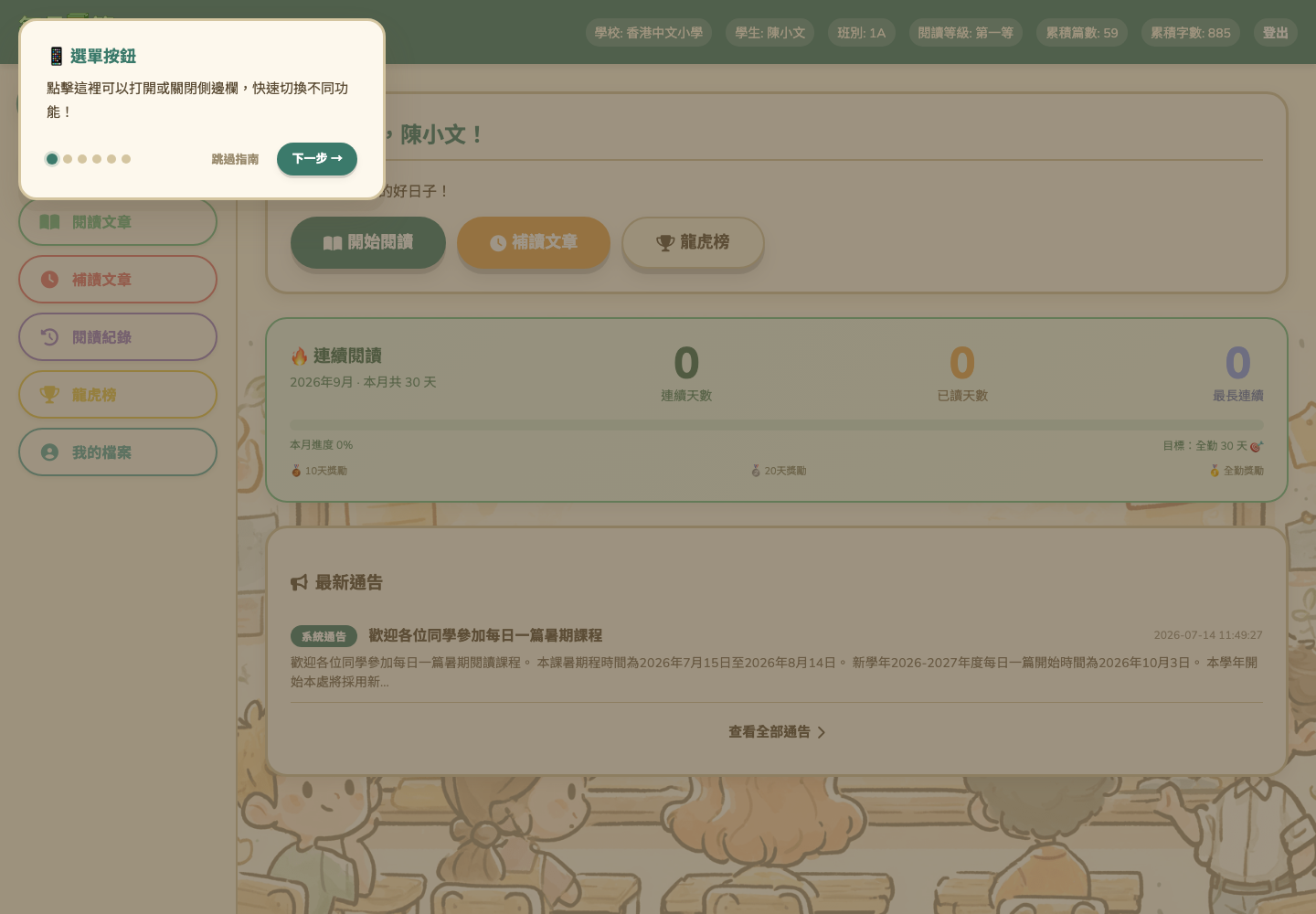
Task: Select the third guide step dot
Action: click(82, 159)
